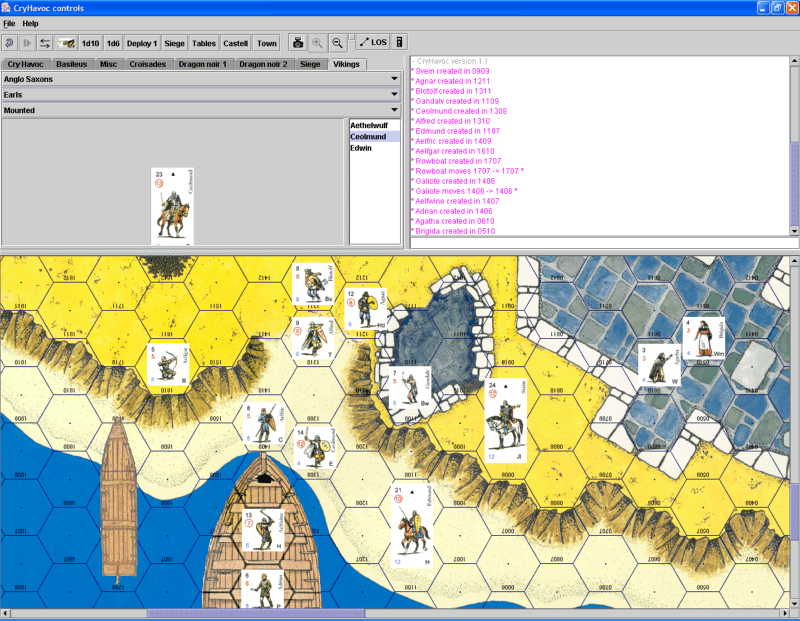The width and height of the screenshot is (800, 621).
Task: Click the mounted Ceolmund counter preview
Action: click(x=172, y=206)
